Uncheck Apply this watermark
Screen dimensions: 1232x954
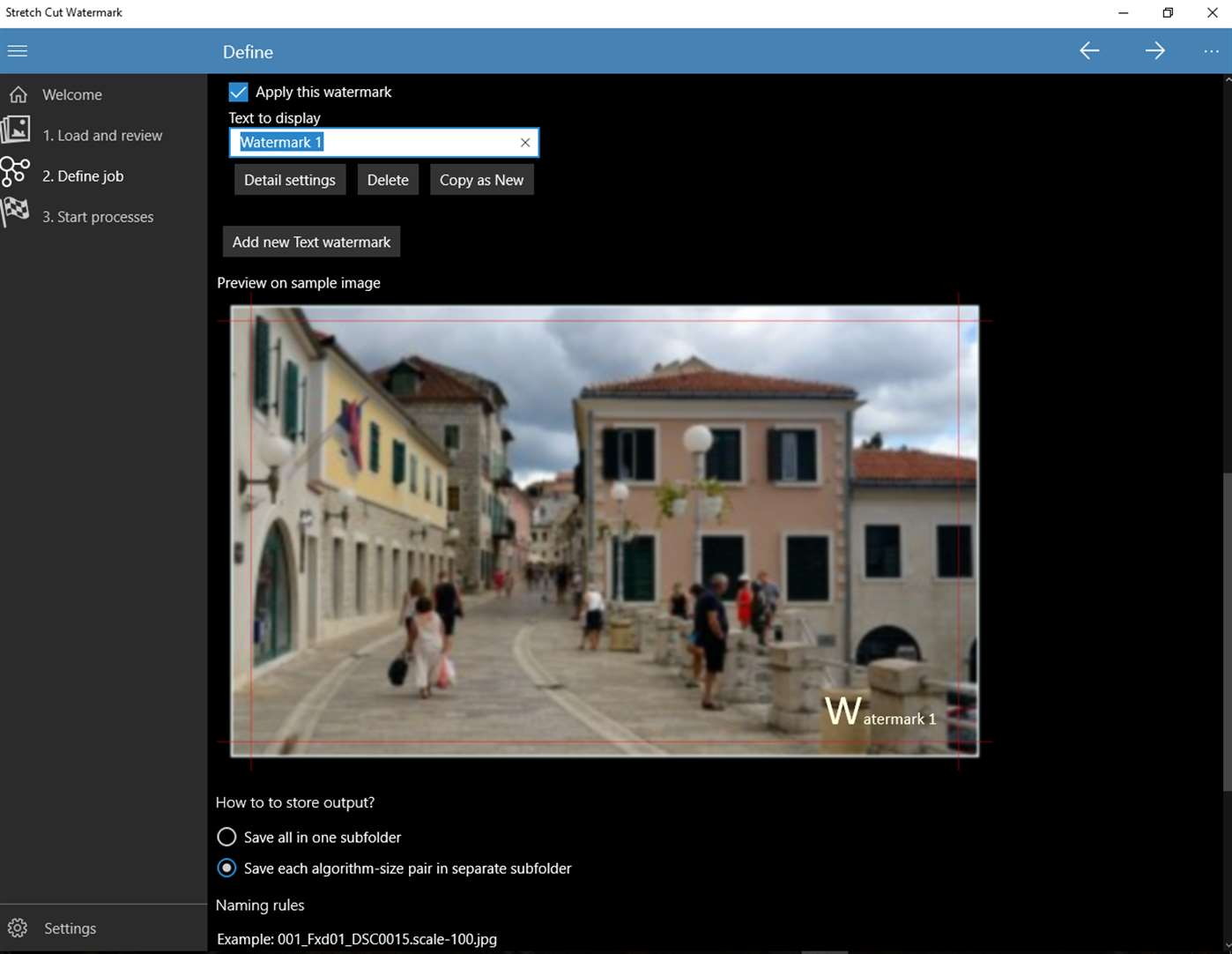tap(238, 92)
